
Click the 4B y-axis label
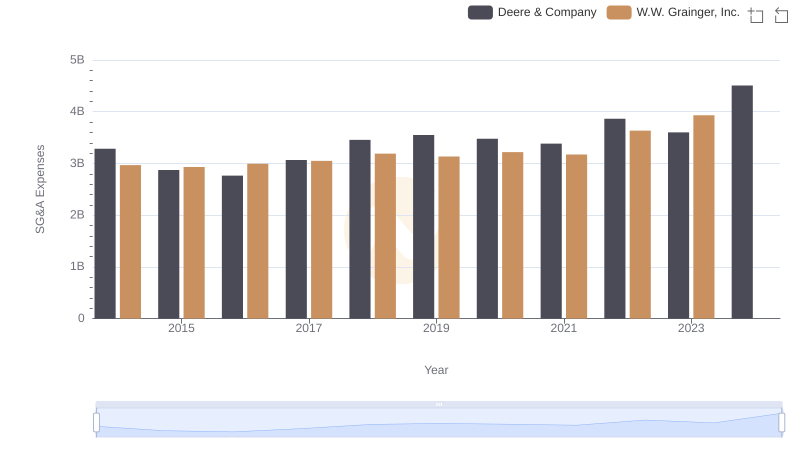pos(77,111)
